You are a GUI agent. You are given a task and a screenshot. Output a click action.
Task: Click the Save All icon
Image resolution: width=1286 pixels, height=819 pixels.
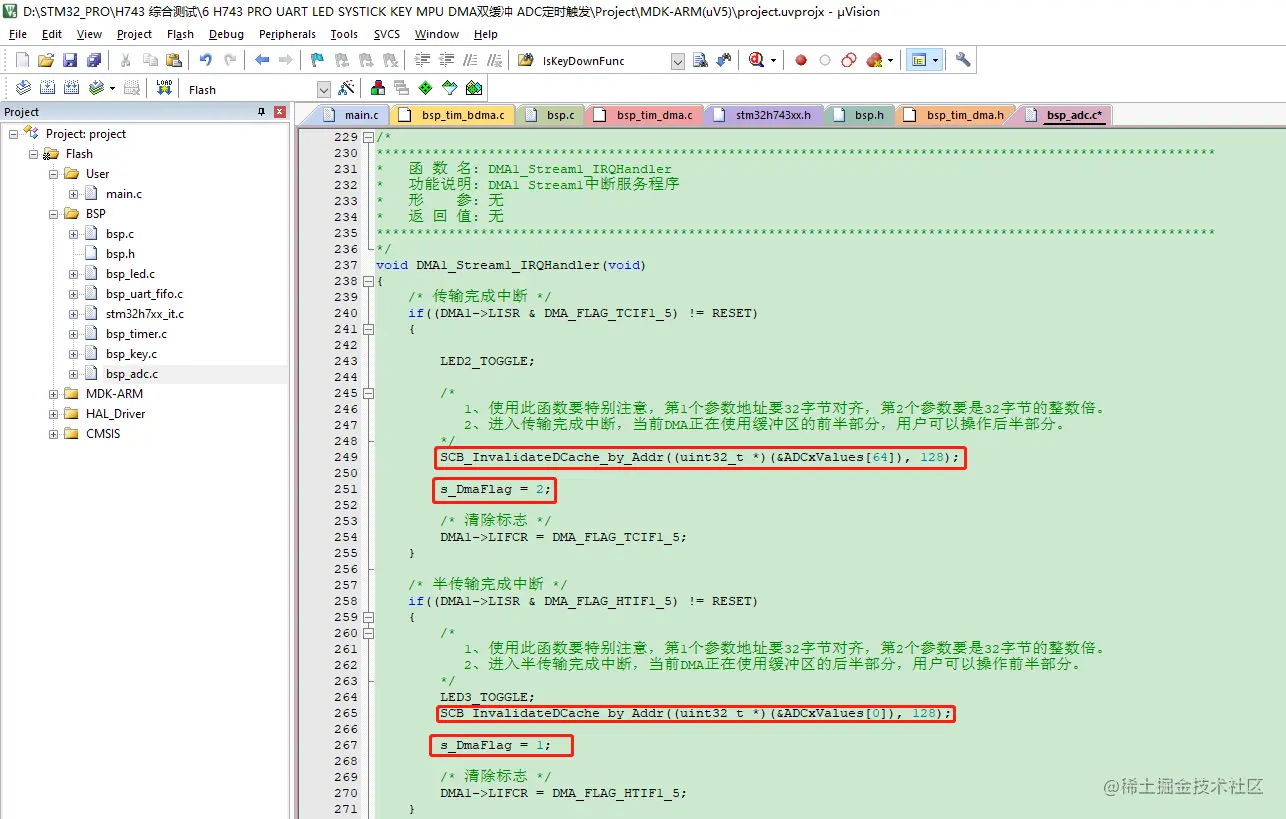click(94, 60)
